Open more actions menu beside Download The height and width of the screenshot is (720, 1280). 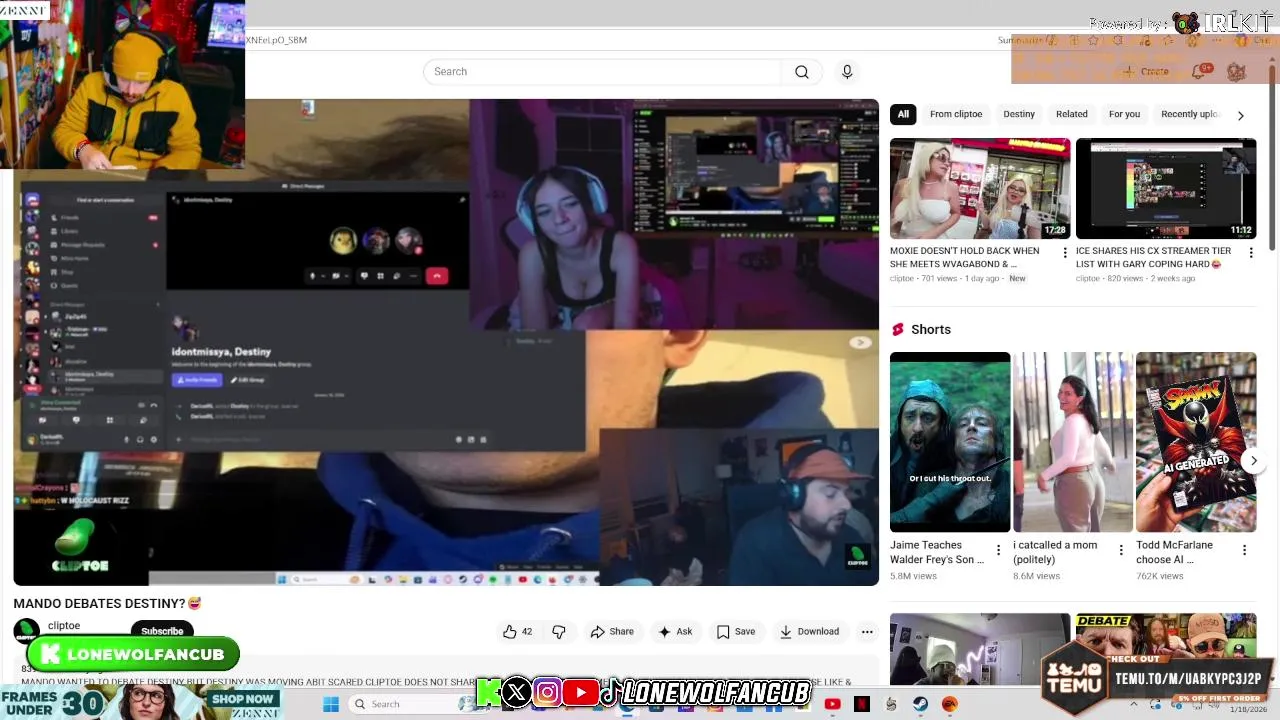point(867,631)
